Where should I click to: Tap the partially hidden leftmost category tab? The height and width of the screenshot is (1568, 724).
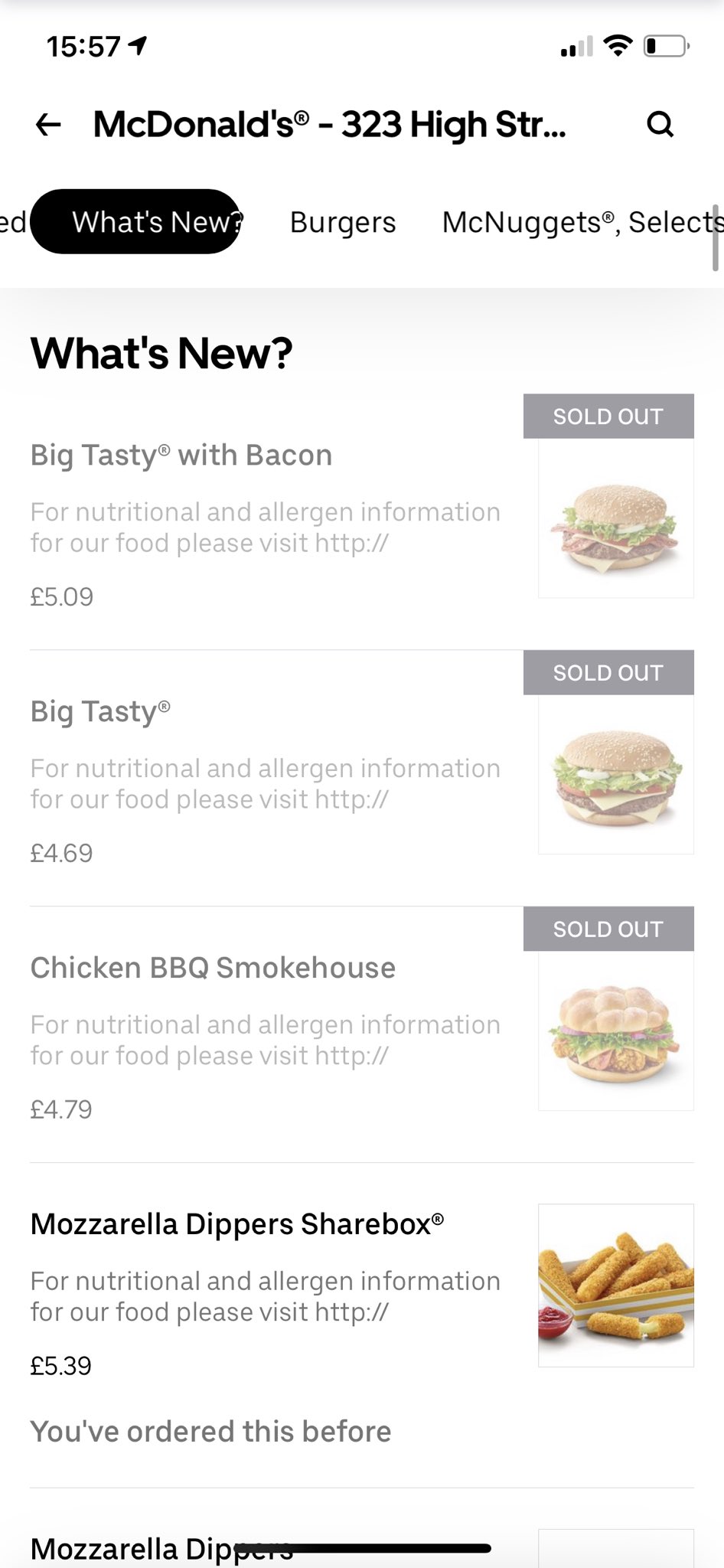pyautogui.click(x=12, y=222)
